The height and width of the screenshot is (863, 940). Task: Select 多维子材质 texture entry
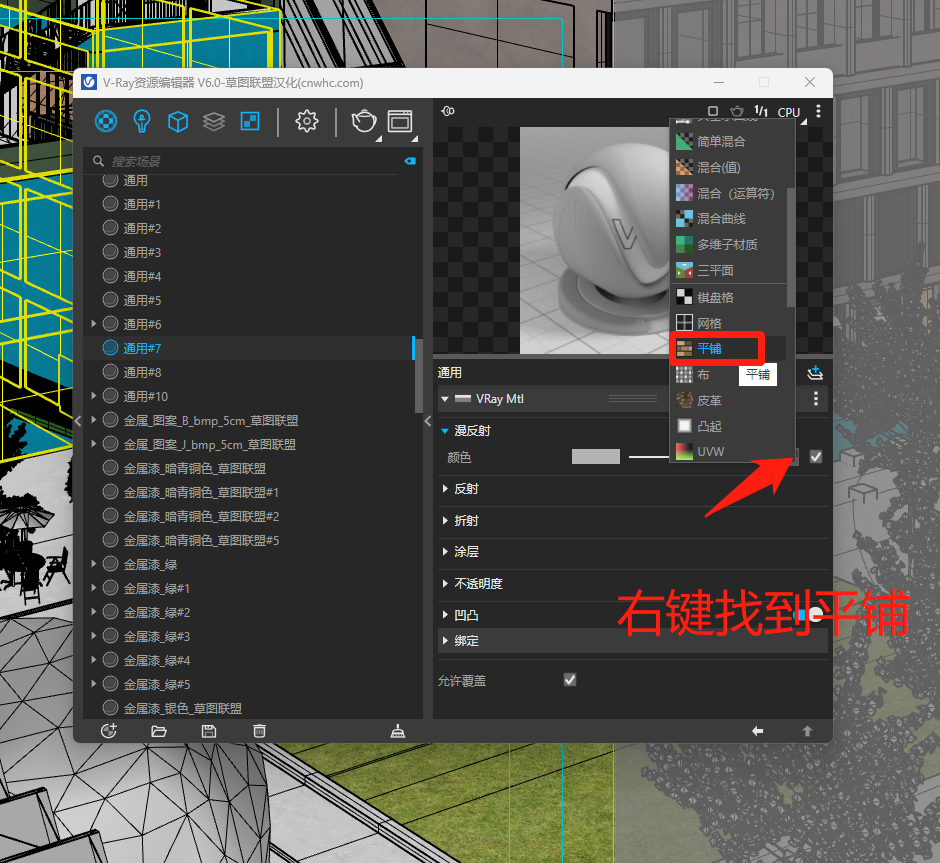[x=730, y=245]
